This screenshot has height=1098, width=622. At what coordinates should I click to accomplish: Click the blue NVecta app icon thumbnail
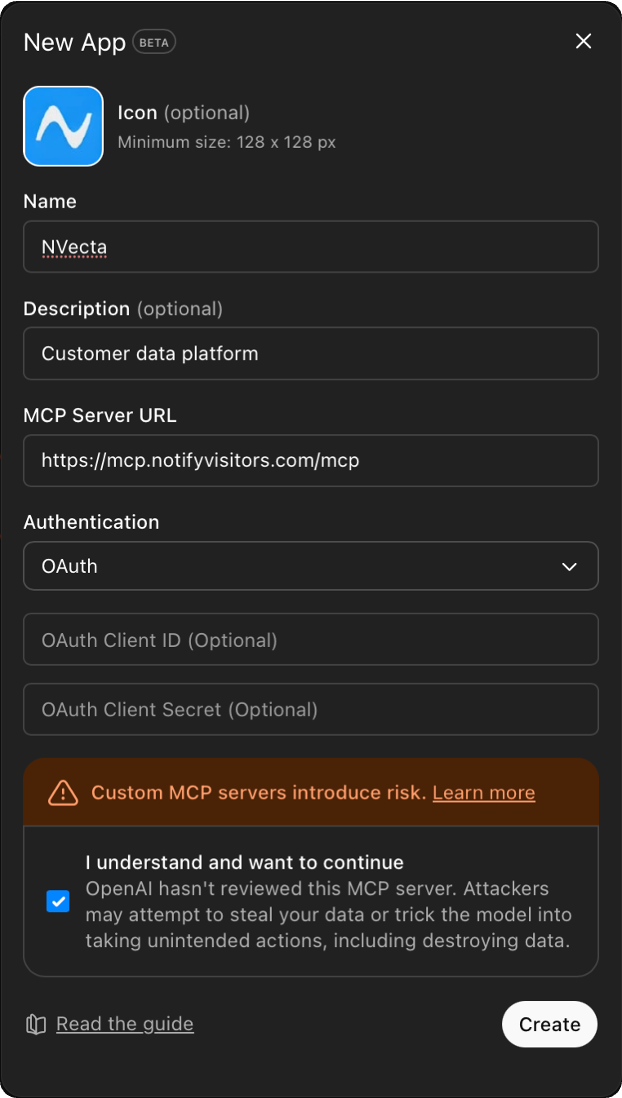pos(63,126)
